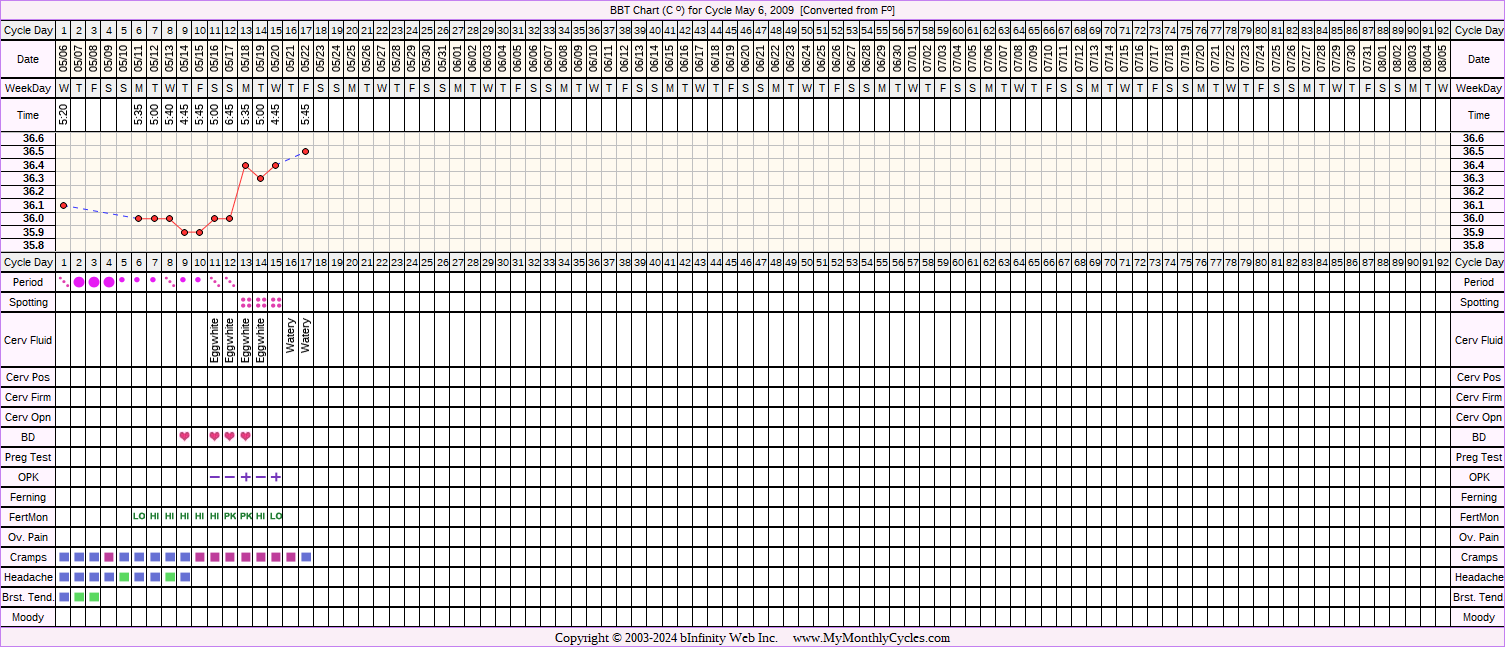
Task: Select the spotting marker on cycle day 14
Action: pyautogui.click(x=260, y=302)
